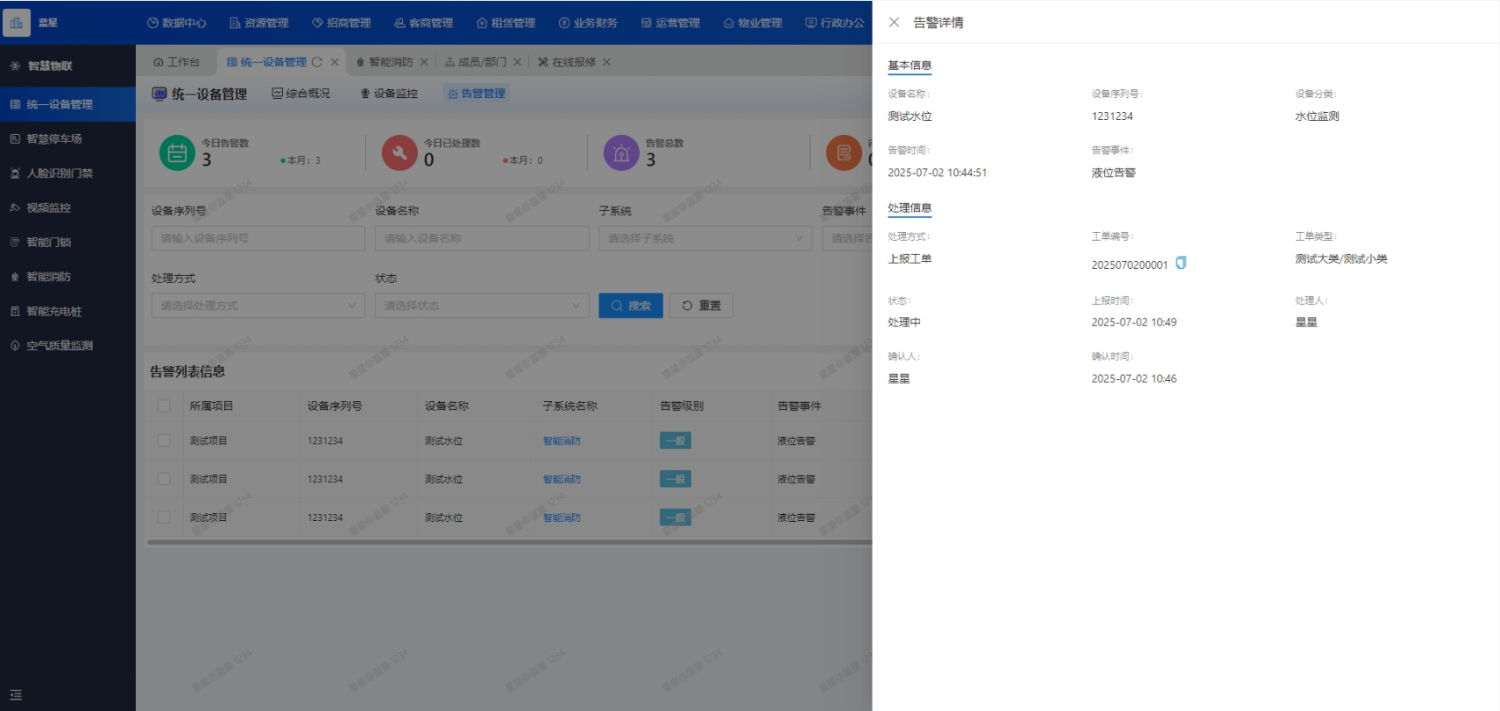The width and height of the screenshot is (1500, 711).
Task: Close the 统一设备管理 tab
Action: click(x=335, y=62)
